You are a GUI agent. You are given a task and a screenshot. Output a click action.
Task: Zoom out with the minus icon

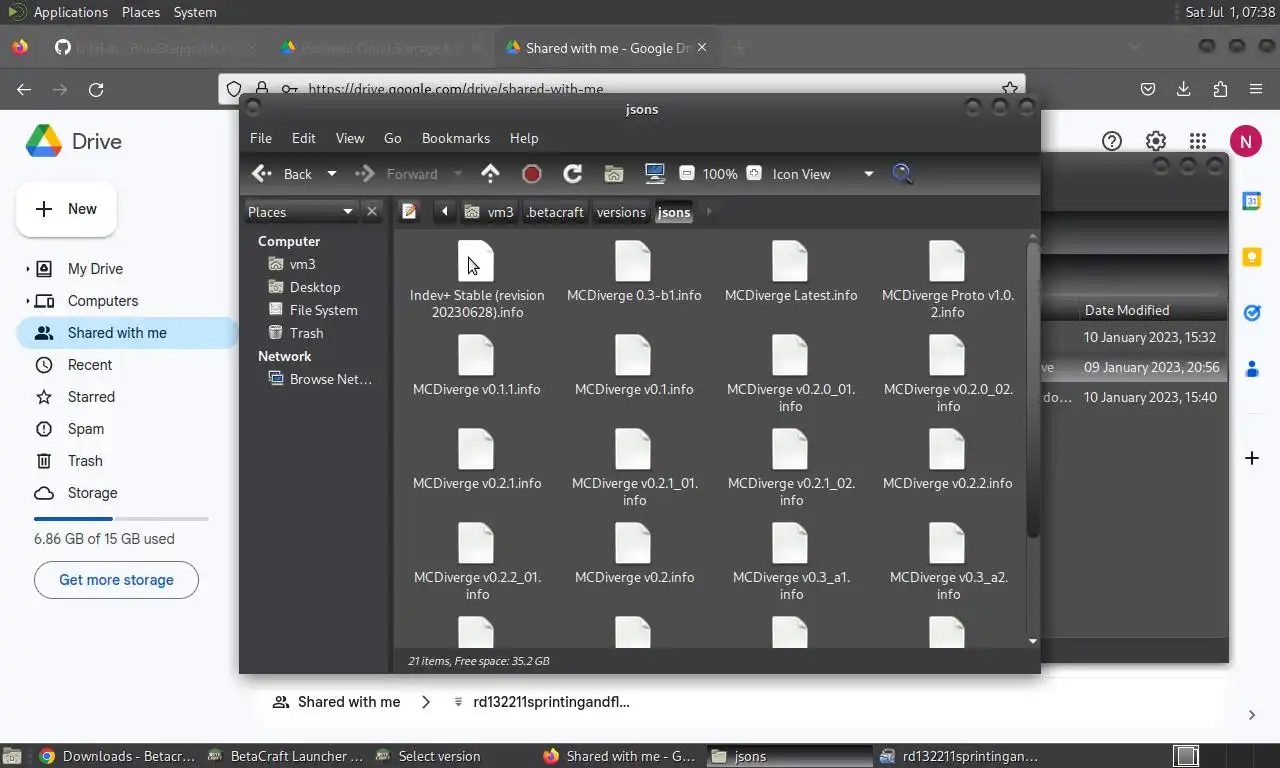coord(686,174)
